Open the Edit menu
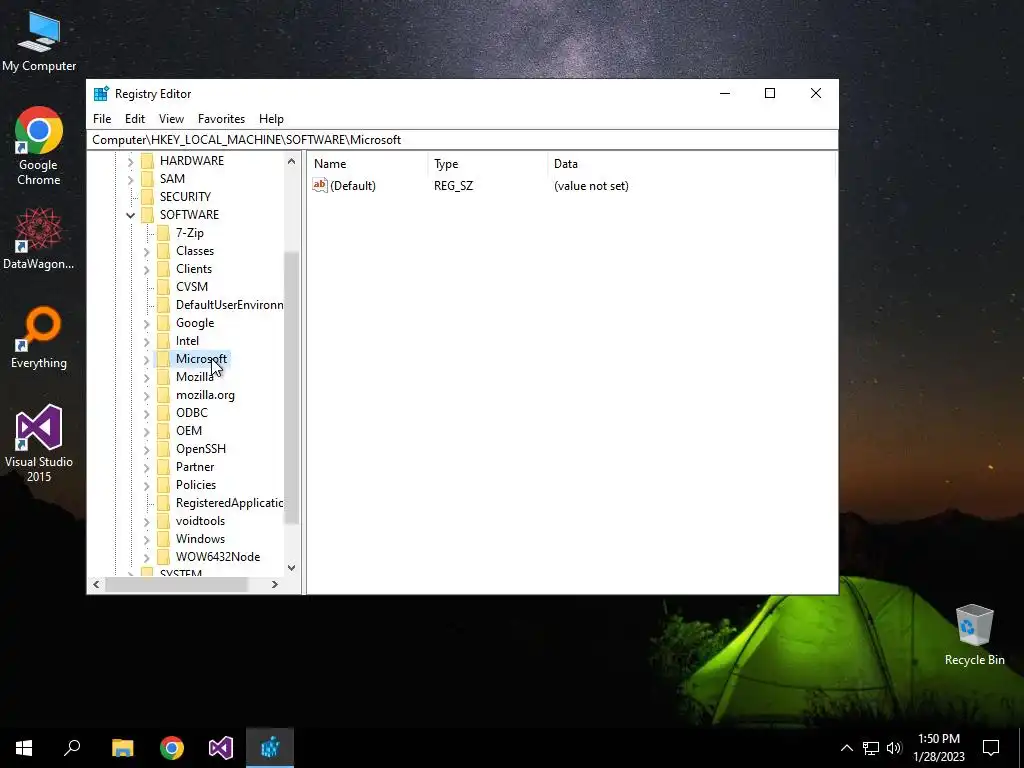This screenshot has height=768, width=1024. tap(135, 119)
